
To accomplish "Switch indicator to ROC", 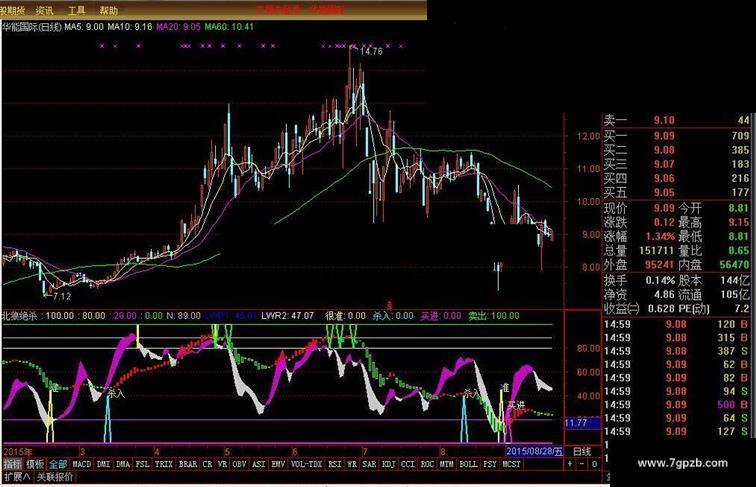I will pyautogui.click(x=427, y=464).
